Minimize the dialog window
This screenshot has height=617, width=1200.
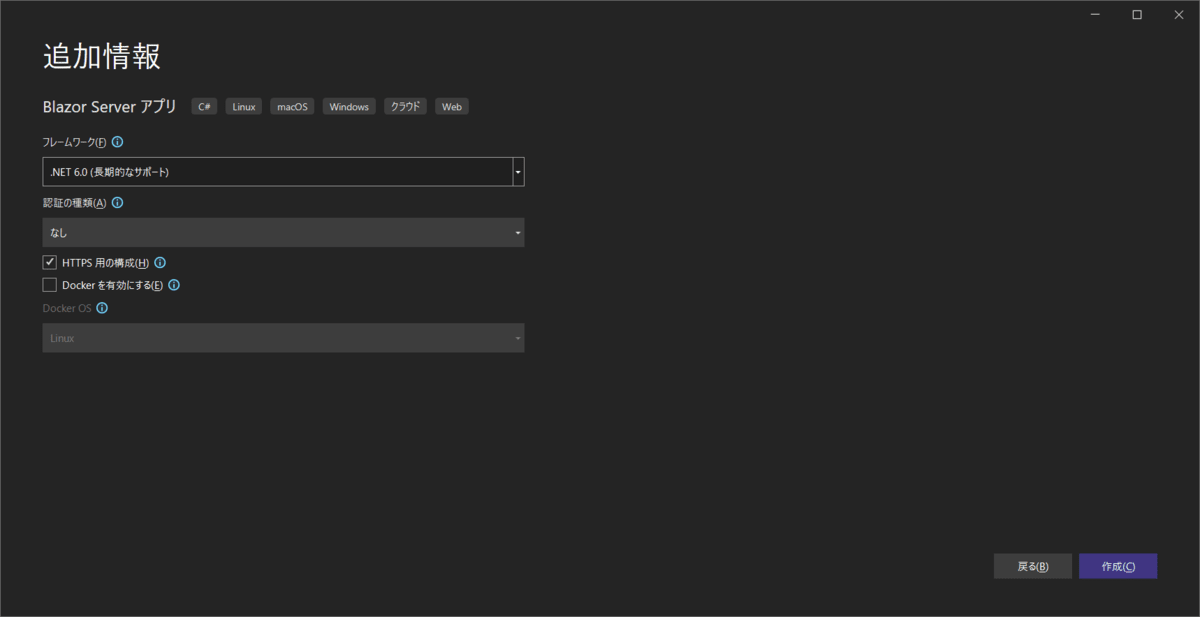(x=1097, y=15)
